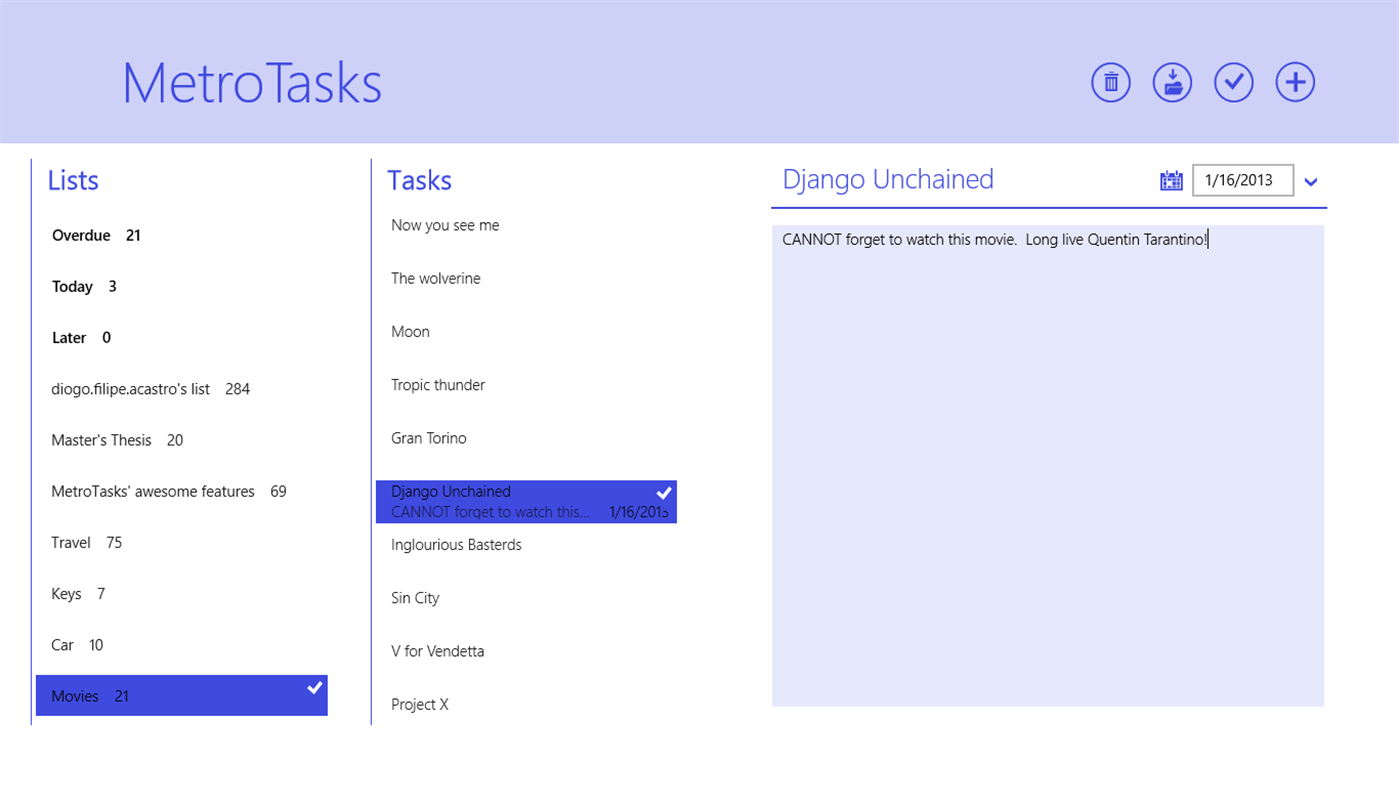Image resolution: width=1399 pixels, height=787 pixels.
Task: Click the checkmark beside Movies list
Action: [314, 687]
